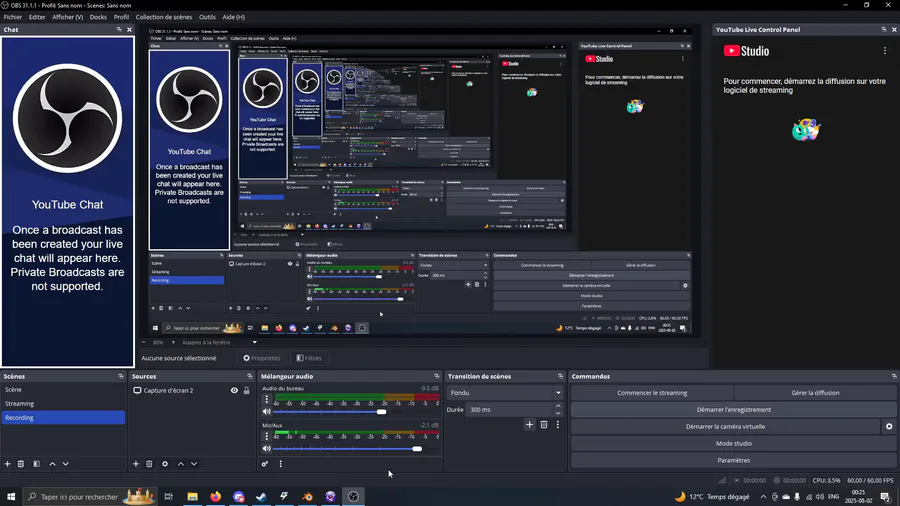Zoom out preview with minus button
The height and width of the screenshot is (506, 900).
click(x=144, y=342)
